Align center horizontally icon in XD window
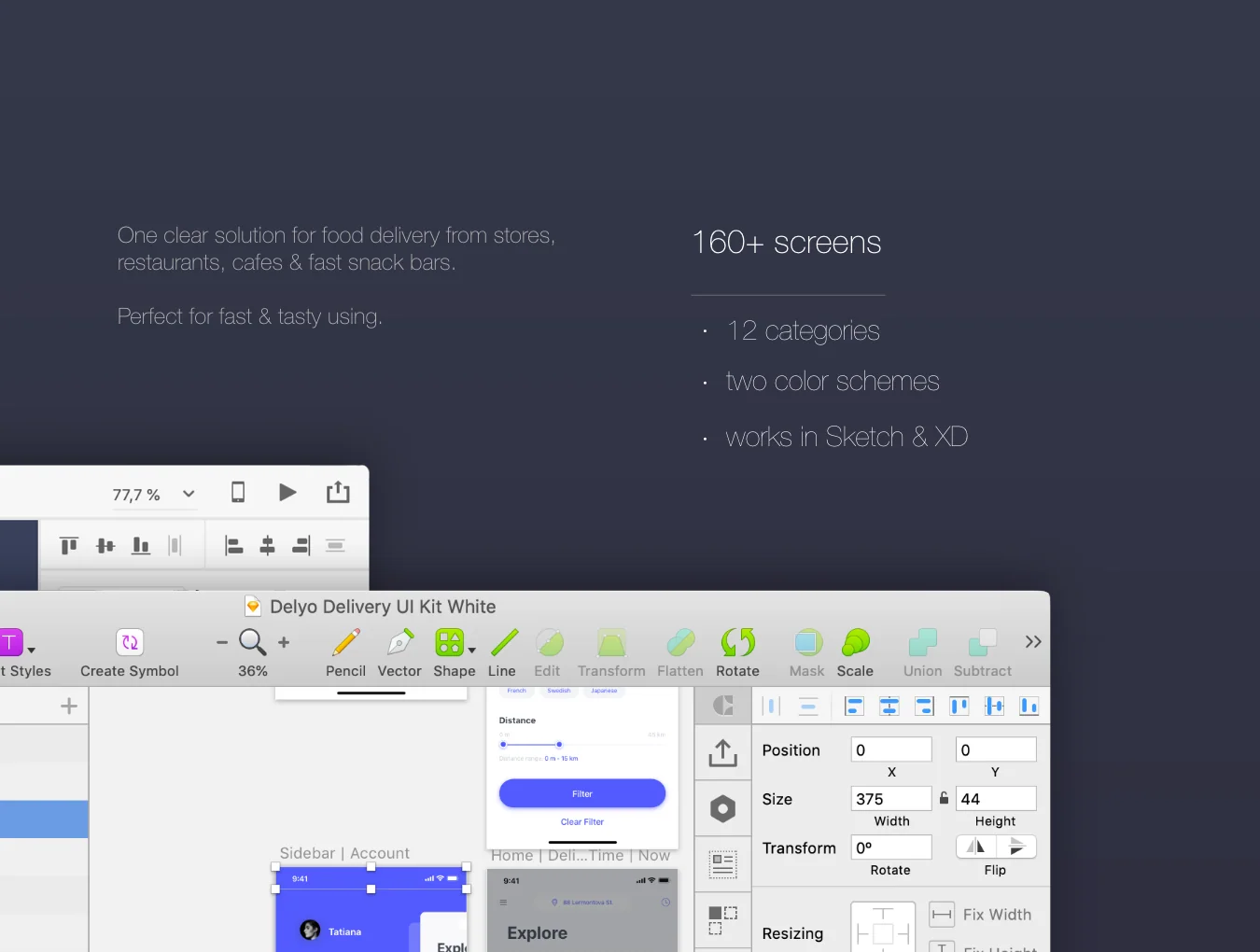Image resolution: width=1260 pixels, height=952 pixels. (x=268, y=546)
